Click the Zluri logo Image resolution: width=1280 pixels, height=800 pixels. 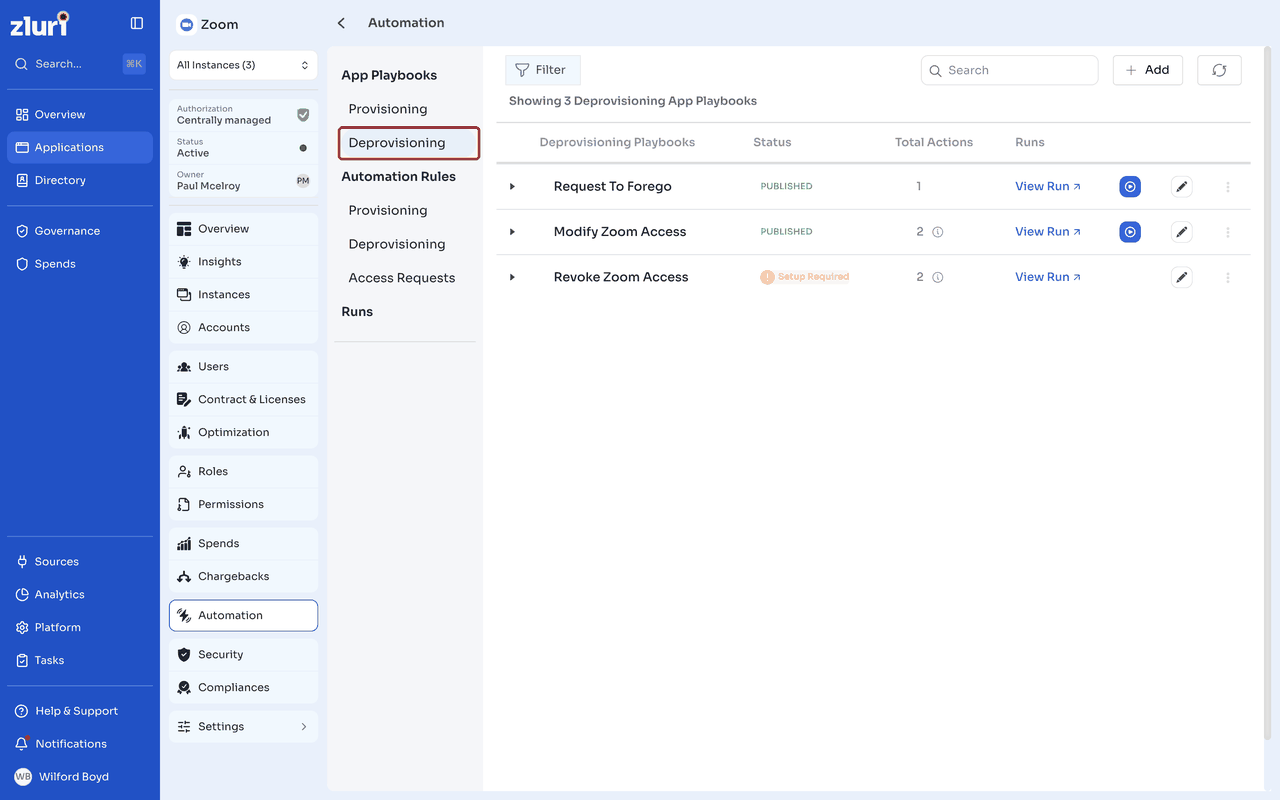tap(40, 24)
